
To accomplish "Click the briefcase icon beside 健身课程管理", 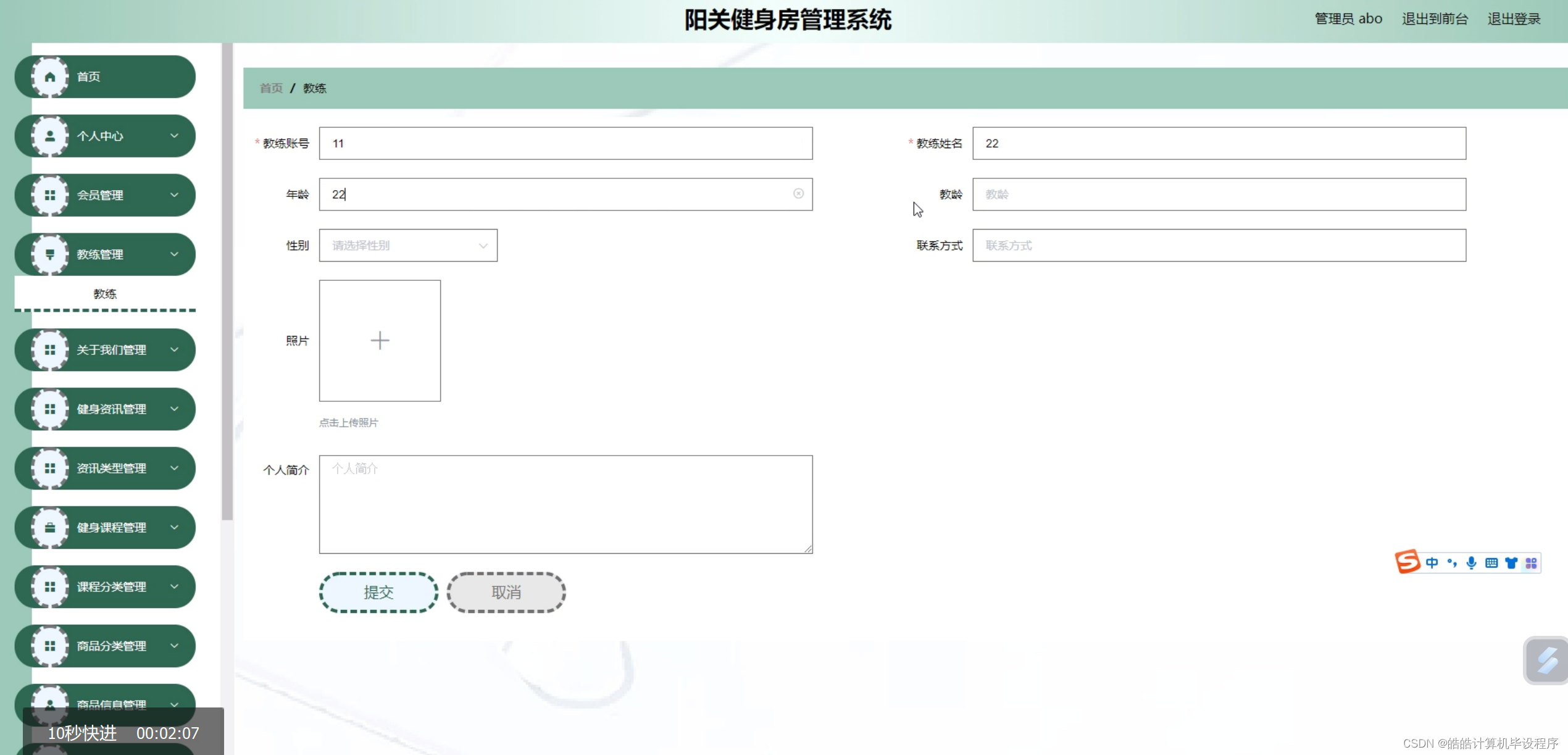I will pos(50,527).
